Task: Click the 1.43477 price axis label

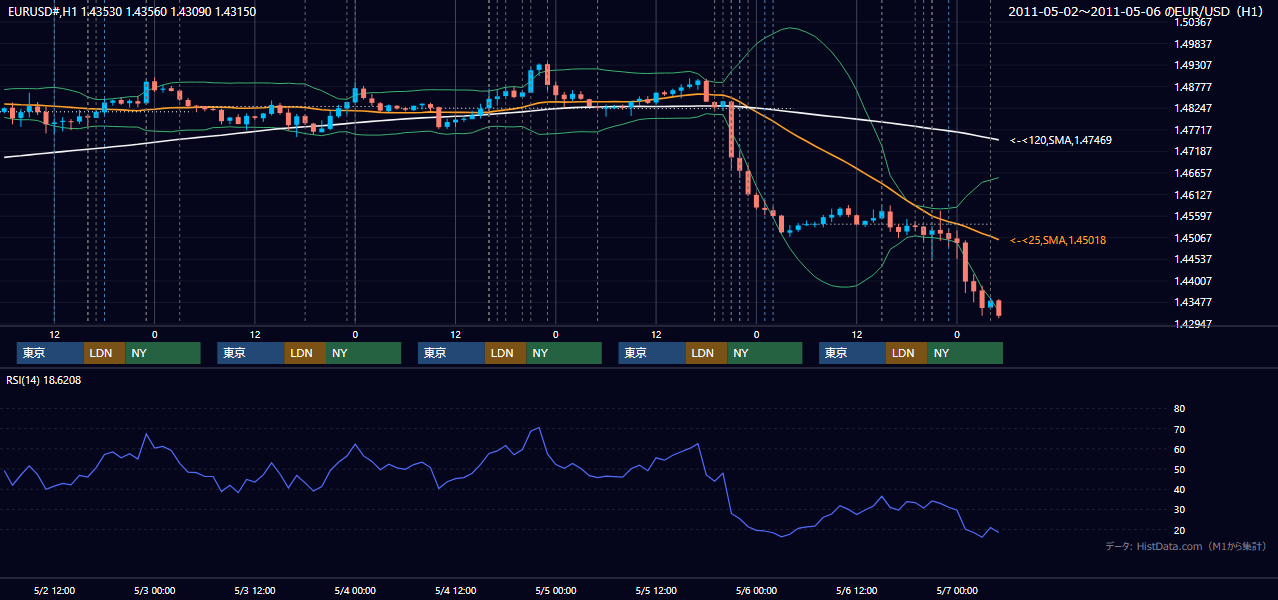Action: tap(1193, 303)
